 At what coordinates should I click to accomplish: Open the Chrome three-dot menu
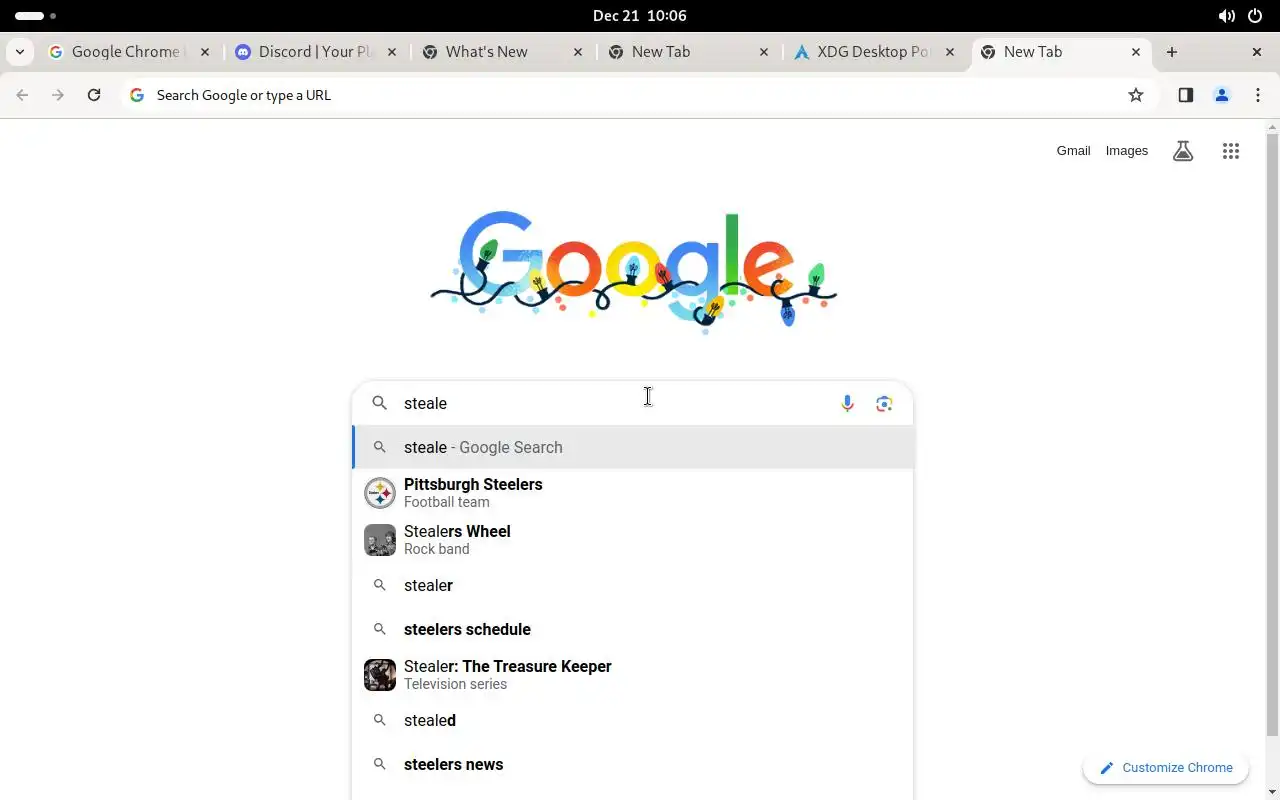(1257, 95)
